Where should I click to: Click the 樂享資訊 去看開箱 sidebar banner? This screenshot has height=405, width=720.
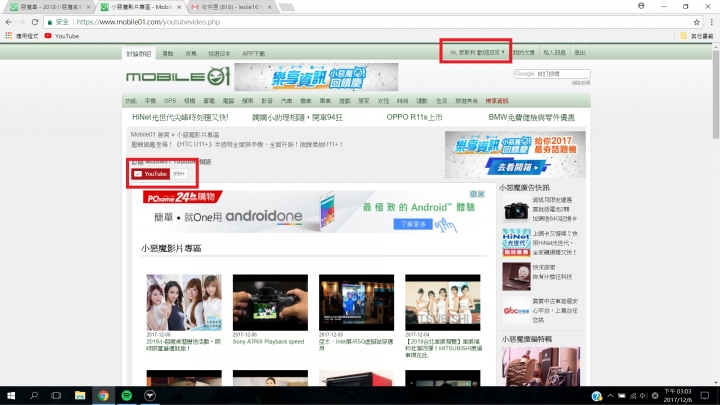515,154
